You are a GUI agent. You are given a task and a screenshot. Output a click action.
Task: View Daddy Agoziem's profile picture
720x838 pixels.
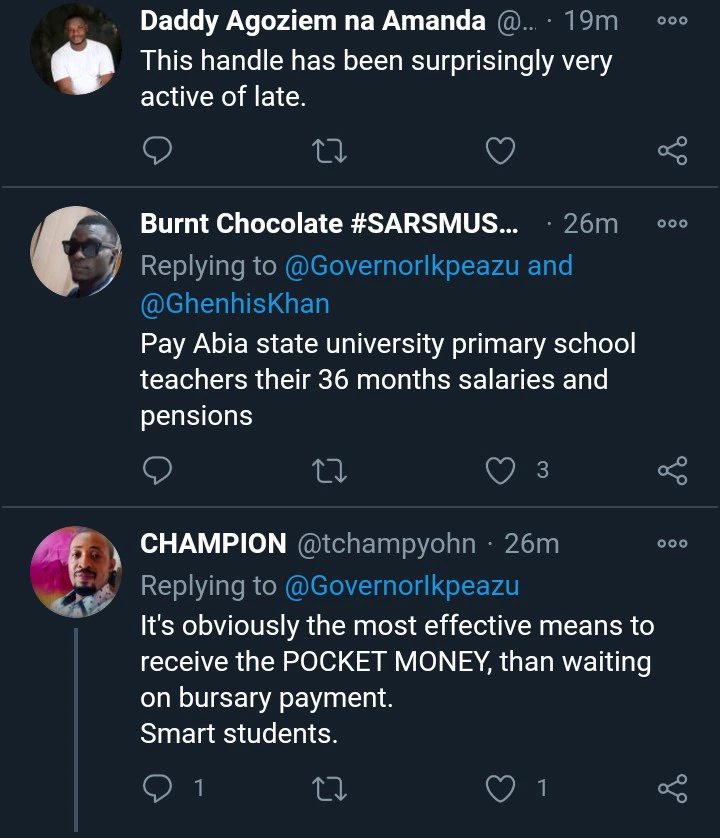[77, 55]
